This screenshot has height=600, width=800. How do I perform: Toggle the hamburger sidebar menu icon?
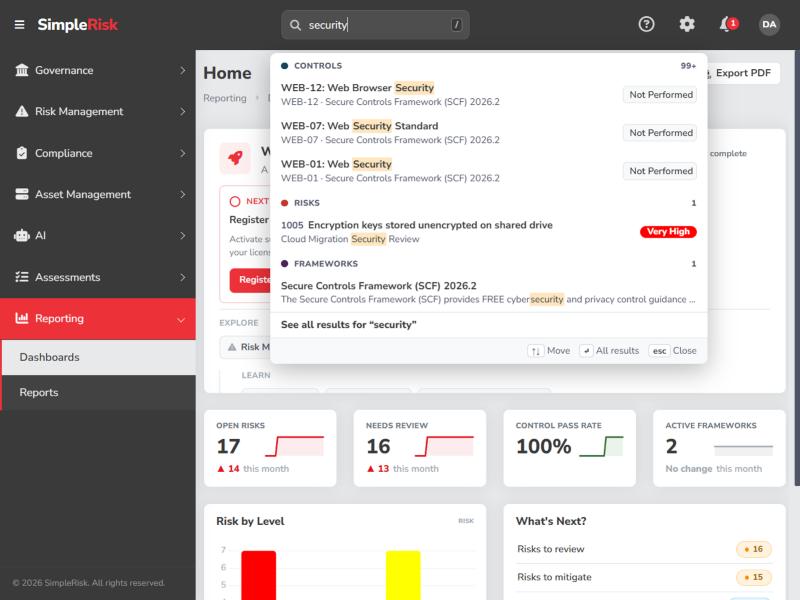19,24
